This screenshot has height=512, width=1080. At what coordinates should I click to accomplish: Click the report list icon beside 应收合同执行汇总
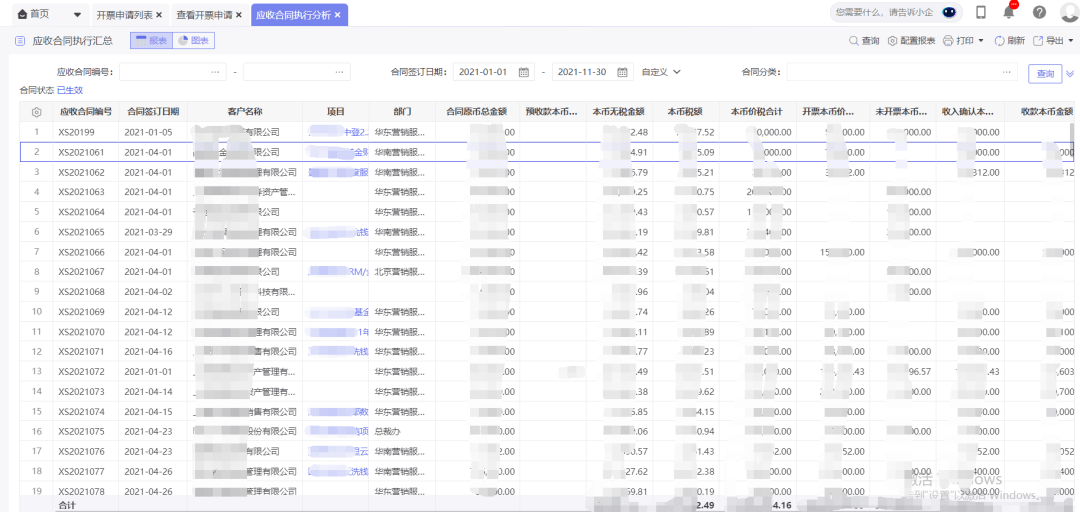click(x=20, y=41)
